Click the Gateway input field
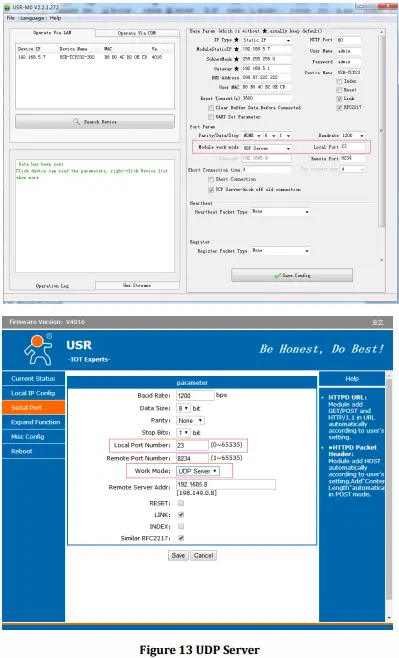Screen dimensions: 399x658 (266, 68)
